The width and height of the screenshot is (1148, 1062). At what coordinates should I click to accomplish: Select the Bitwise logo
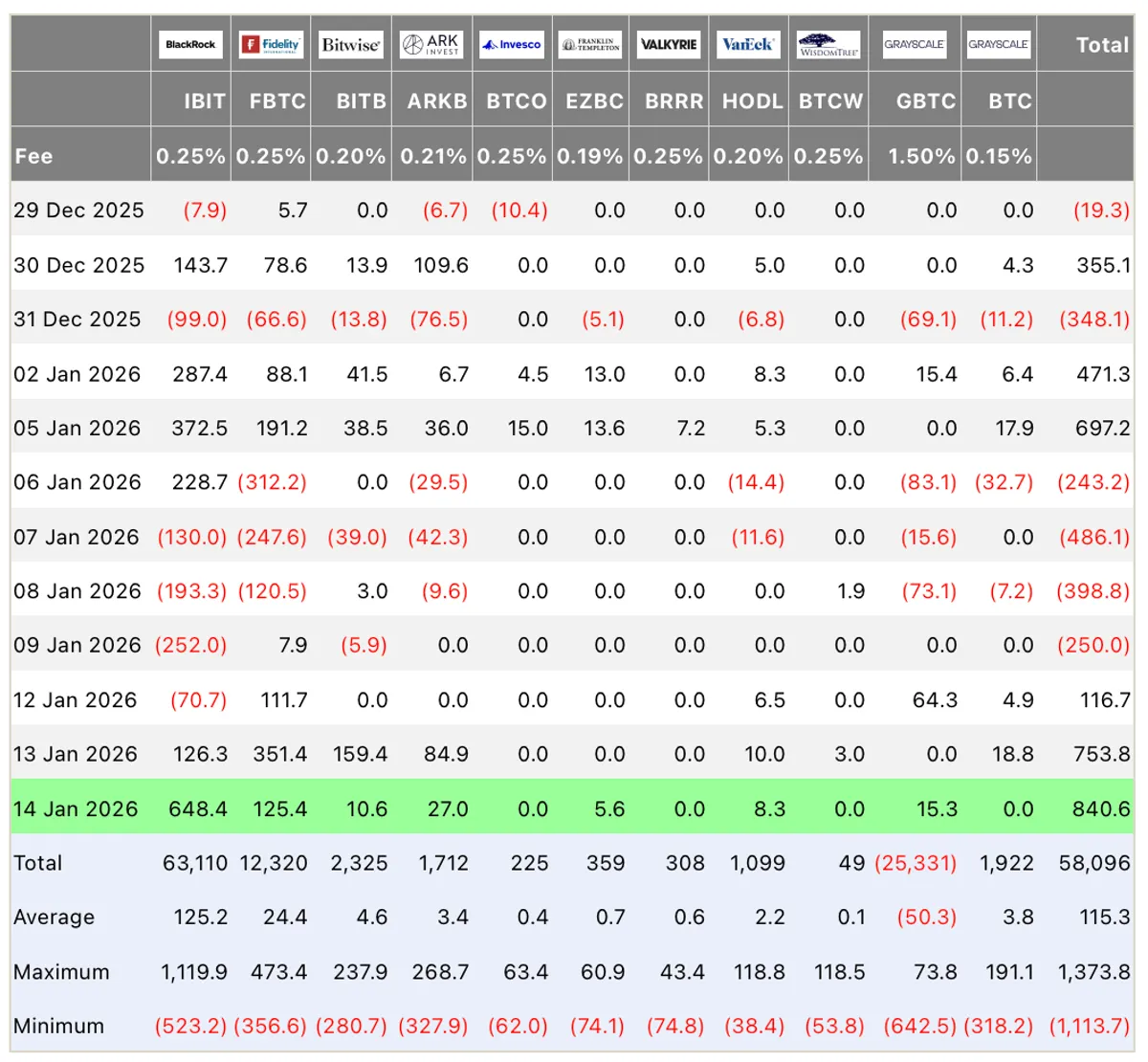click(x=351, y=44)
